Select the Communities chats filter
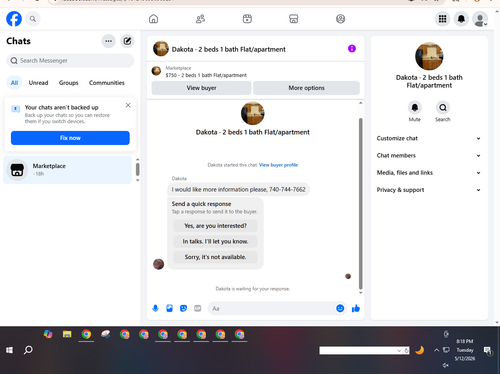500x374 pixels. click(x=107, y=83)
